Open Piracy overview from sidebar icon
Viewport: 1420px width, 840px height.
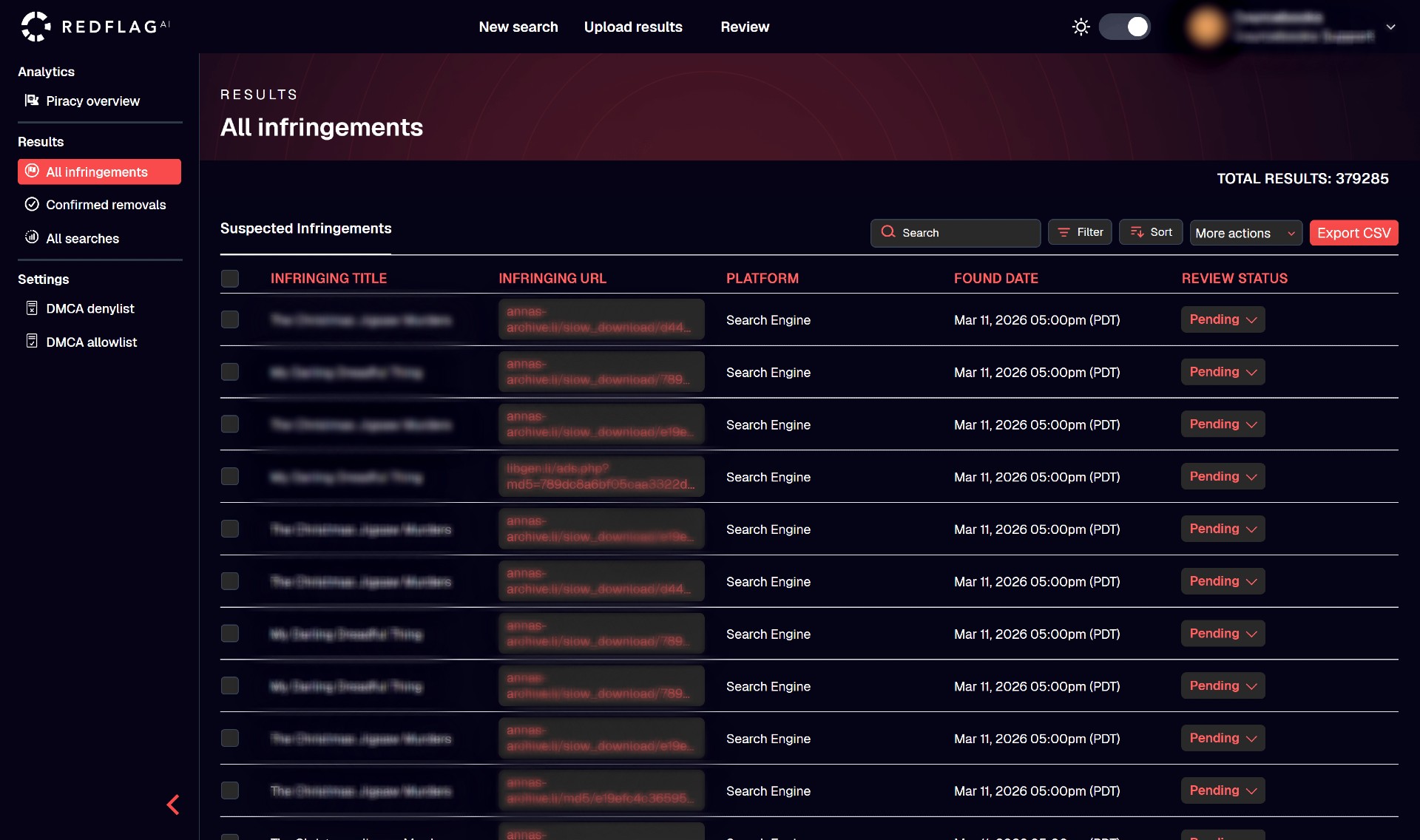(x=32, y=101)
